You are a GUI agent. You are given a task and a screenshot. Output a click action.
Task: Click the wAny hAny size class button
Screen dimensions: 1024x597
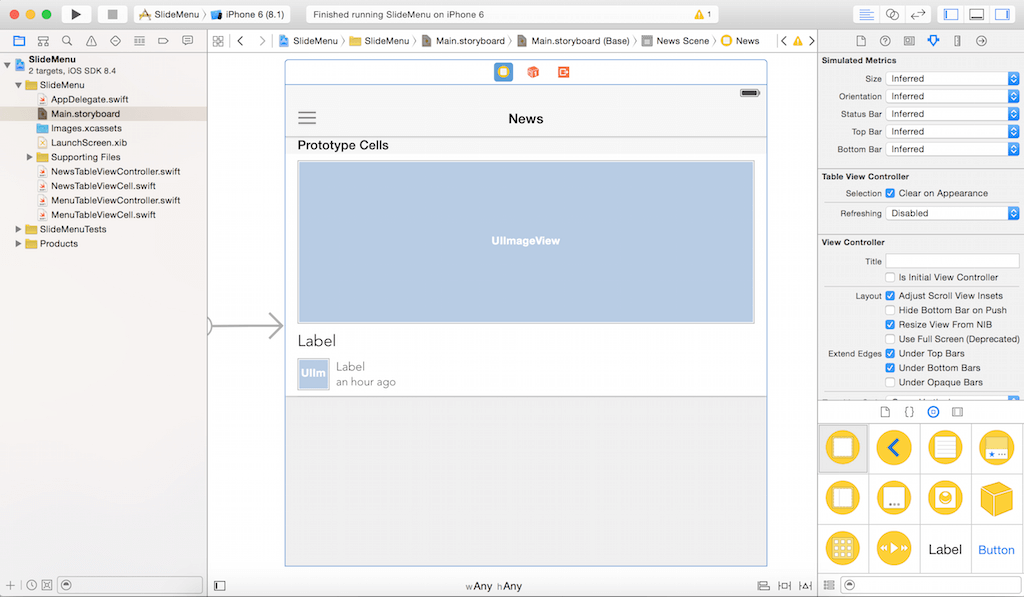[493, 586]
